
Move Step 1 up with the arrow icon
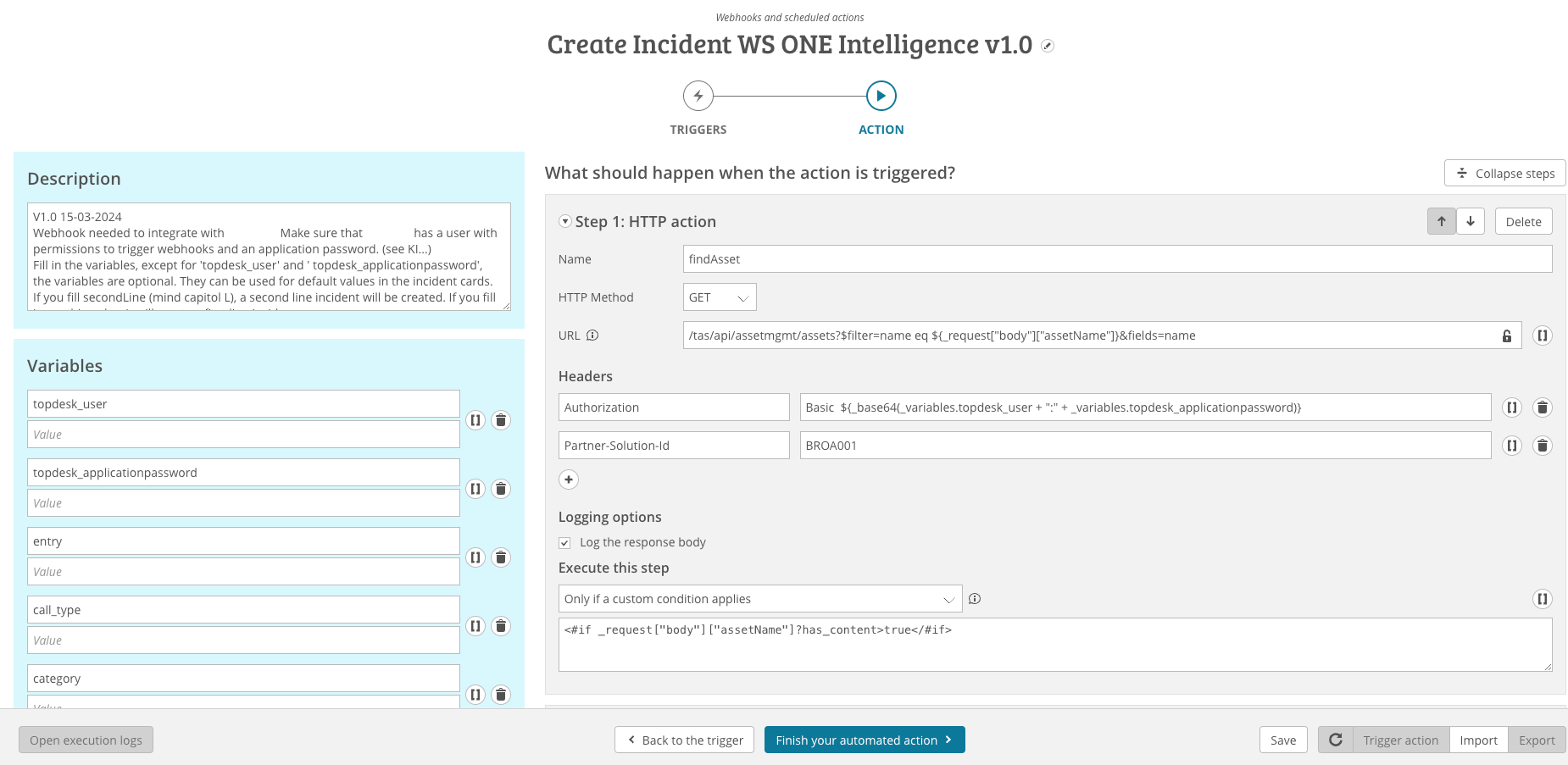click(1441, 221)
